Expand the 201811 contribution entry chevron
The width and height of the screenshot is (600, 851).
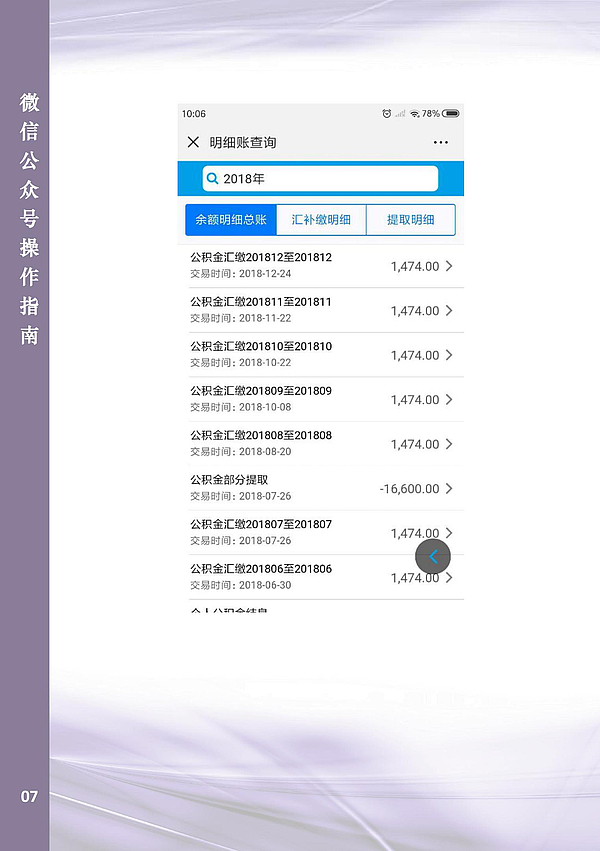[449, 311]
